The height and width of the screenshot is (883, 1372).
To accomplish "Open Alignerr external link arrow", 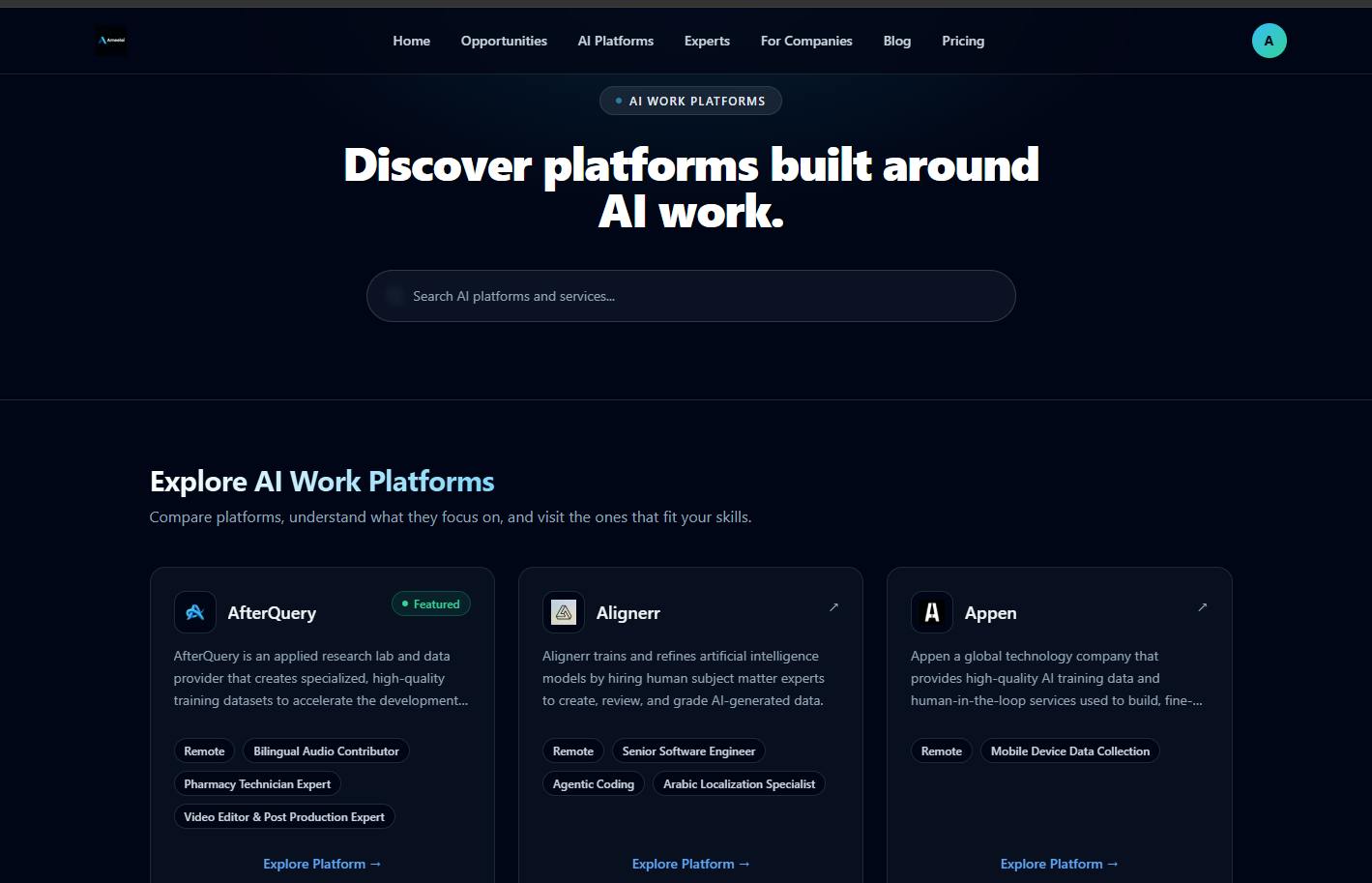I will tap(834, 607).
